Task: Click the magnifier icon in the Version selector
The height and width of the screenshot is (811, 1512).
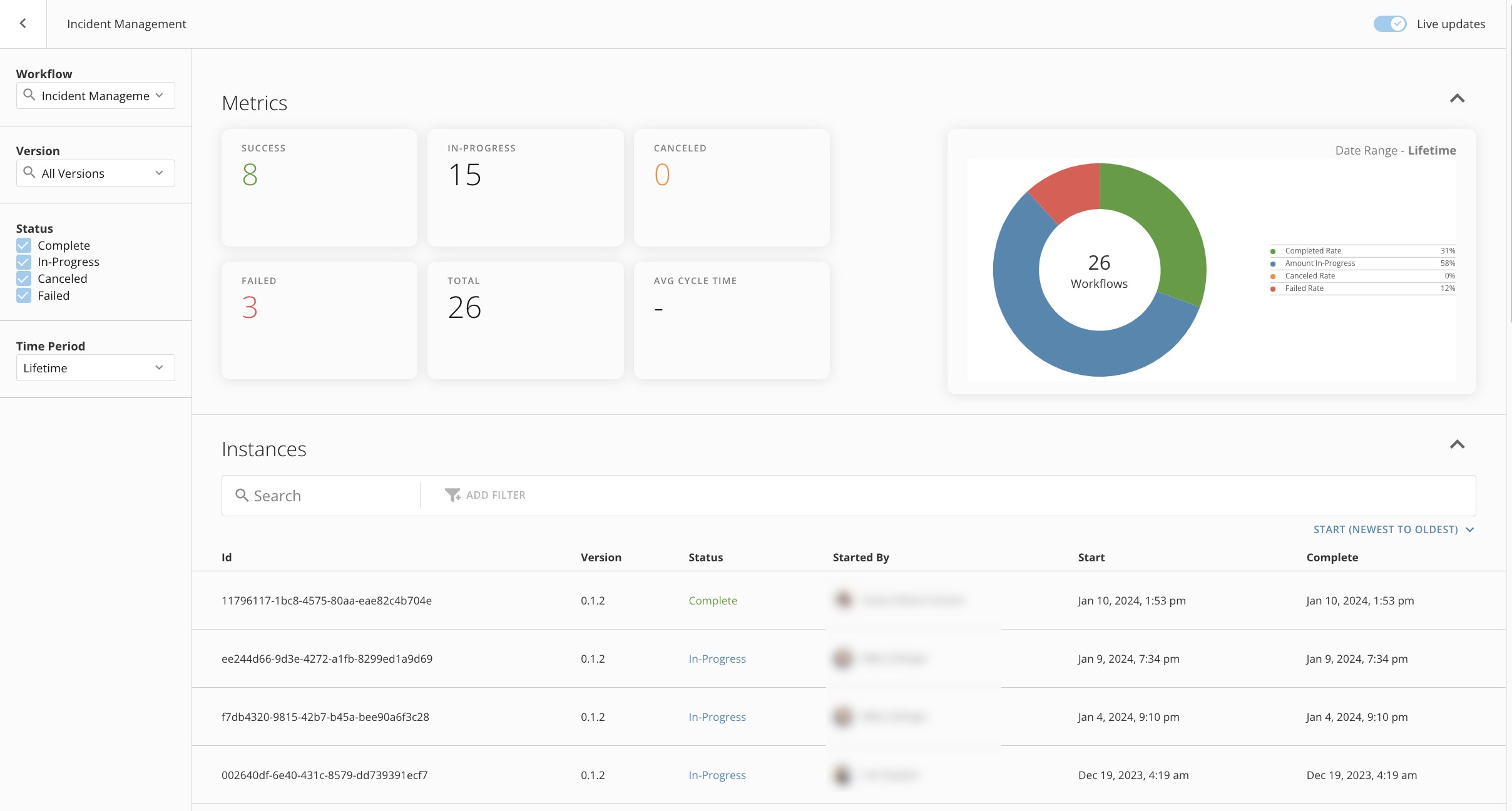Action: 29,173
